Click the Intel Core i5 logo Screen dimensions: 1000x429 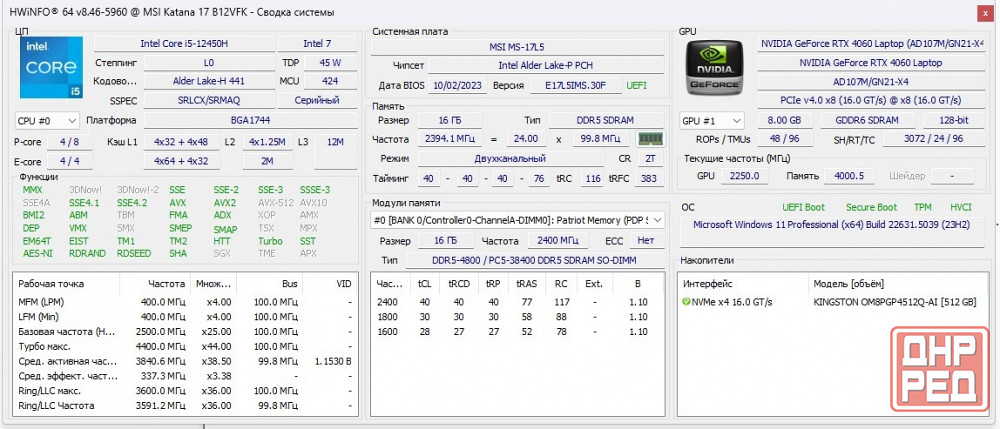pos(48,69)
